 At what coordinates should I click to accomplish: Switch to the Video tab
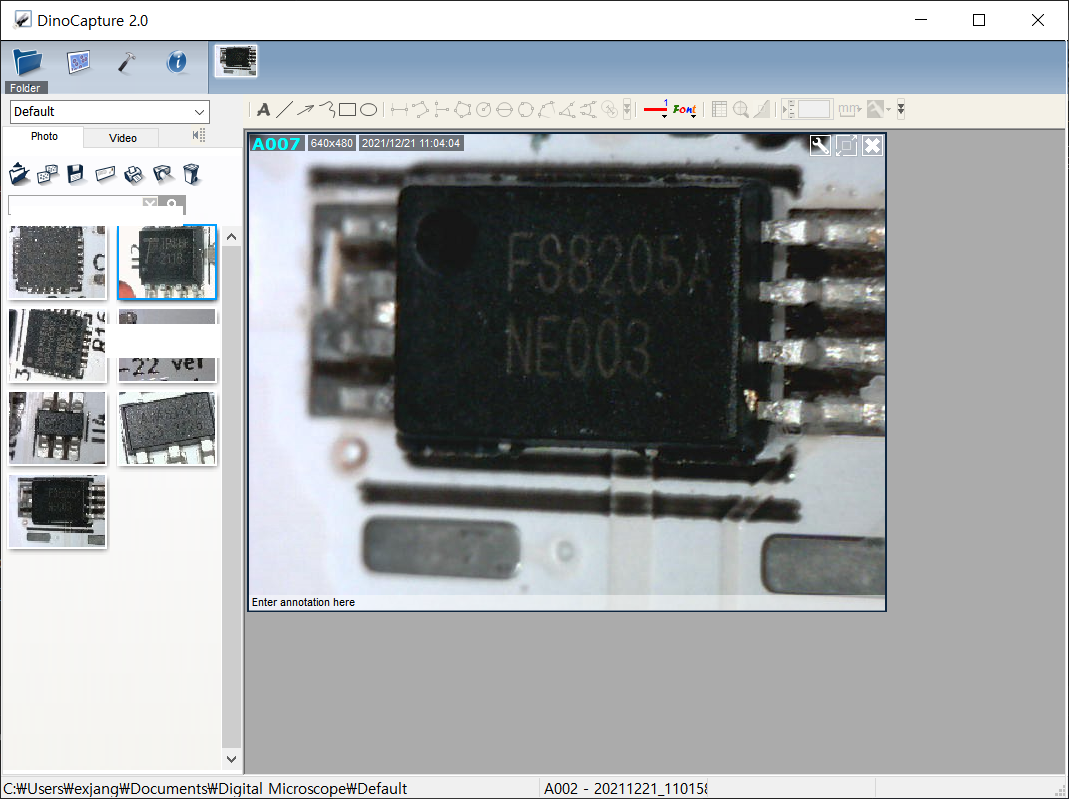(123, 138)
